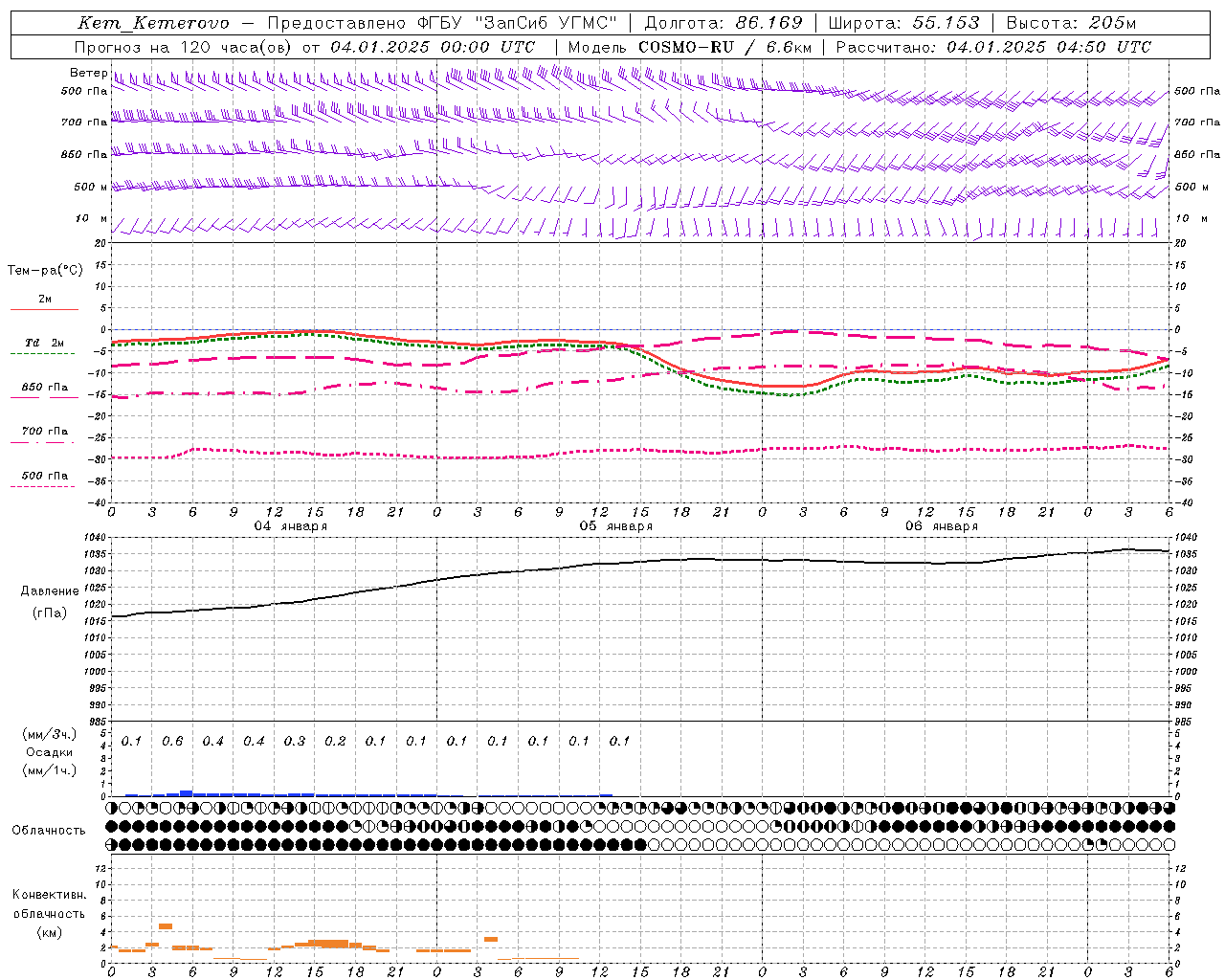Click the left-side '10 м' wind level label
1225x980 pixels.
click(x=92, y=218)
